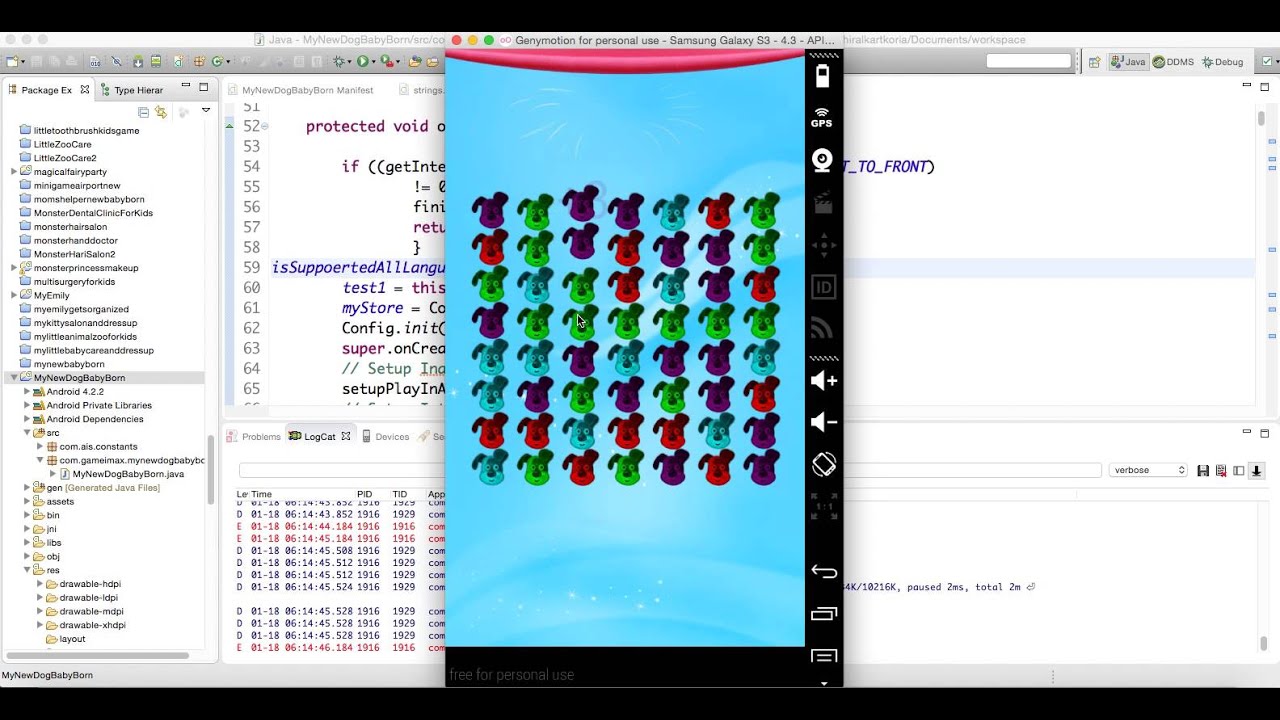This screenshot has height=720, width=1280.
Task: Open Genymotion battery settings icon
Action: (823, 77)
